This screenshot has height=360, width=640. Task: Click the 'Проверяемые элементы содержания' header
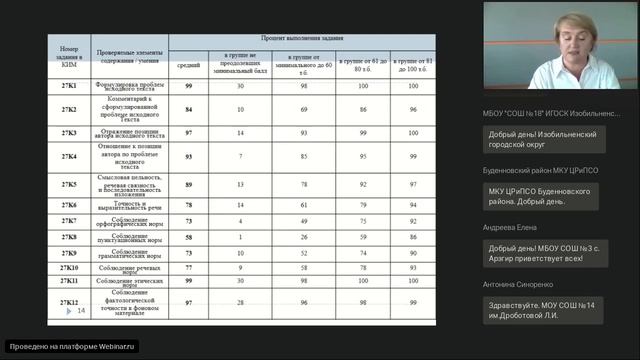129,56
